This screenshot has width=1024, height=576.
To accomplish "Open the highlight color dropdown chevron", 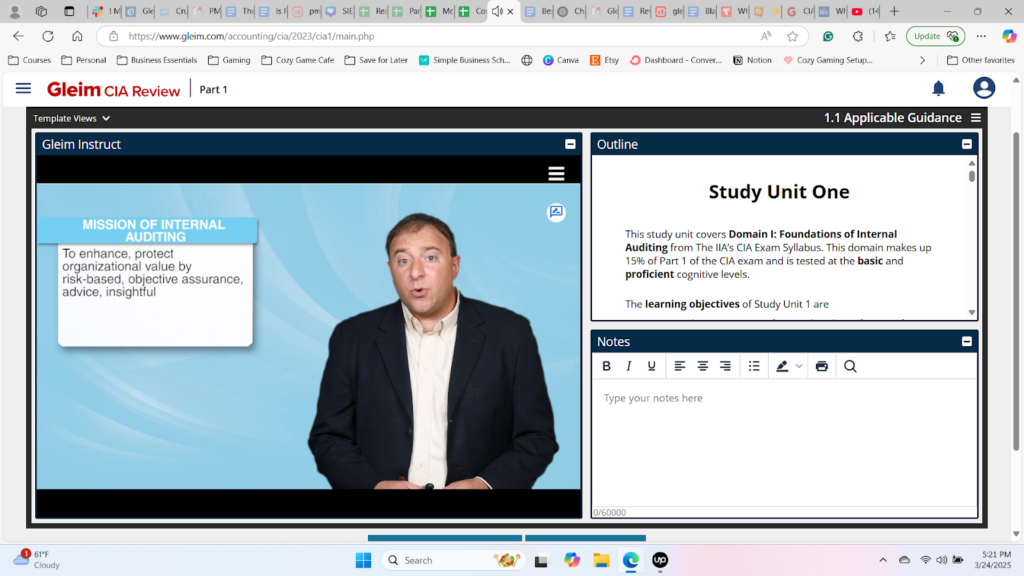I will tap(798, 366).
